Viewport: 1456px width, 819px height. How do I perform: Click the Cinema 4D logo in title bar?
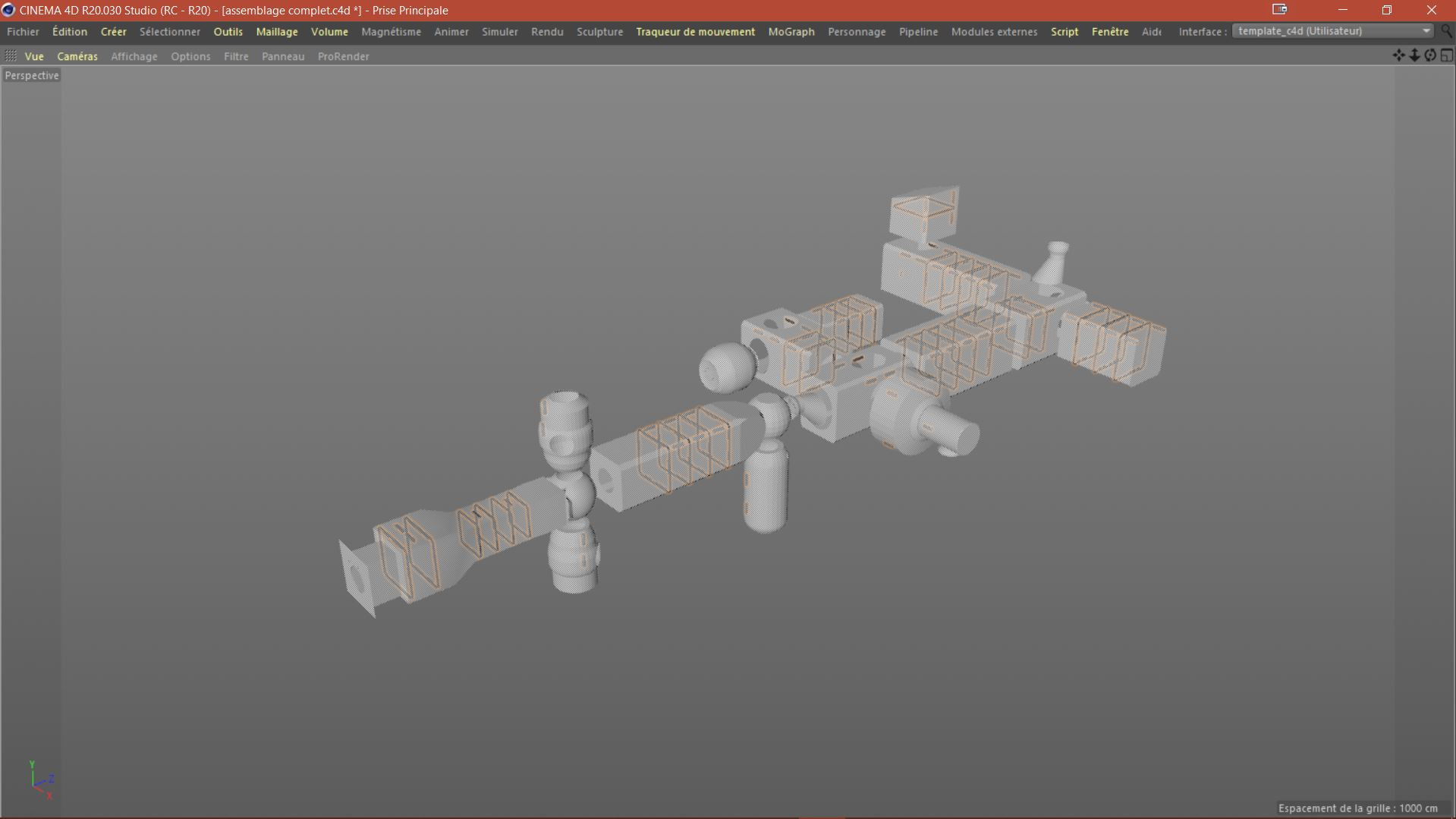click(8, 10)
